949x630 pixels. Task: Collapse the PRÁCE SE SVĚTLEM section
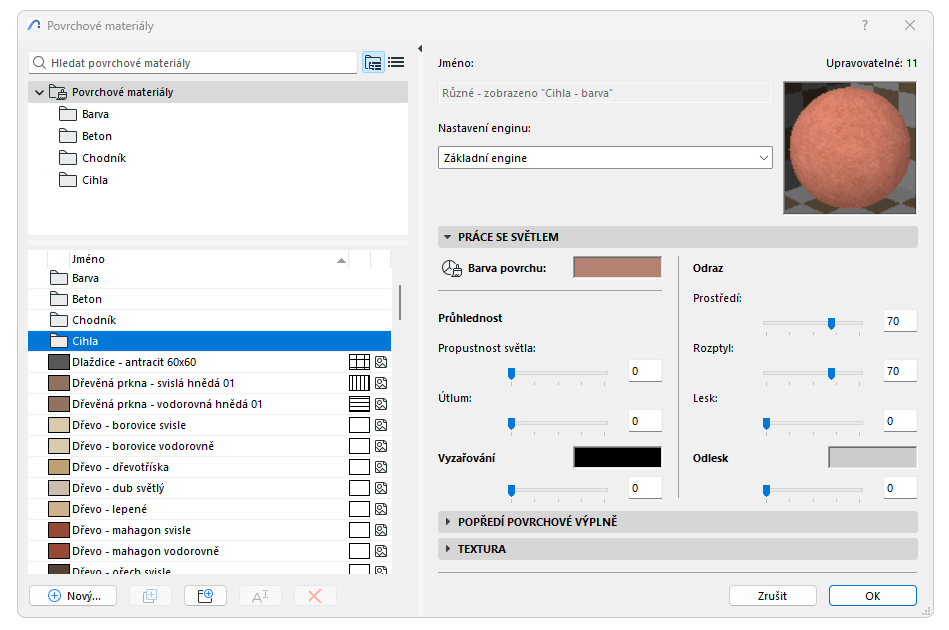(x=448, y=237)
